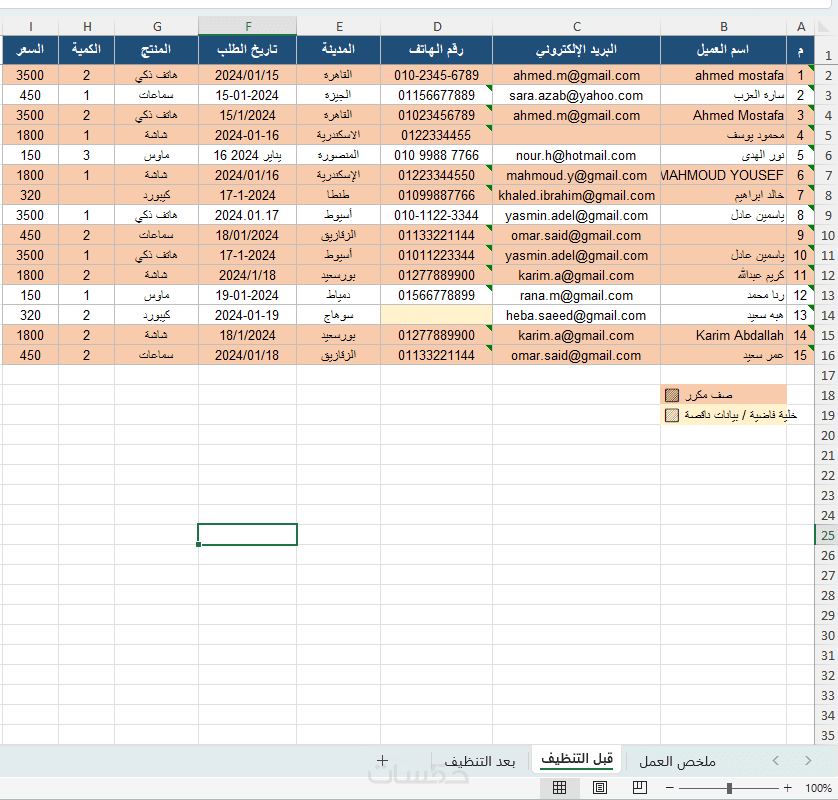Viewport: 838px width, 800px height.
Task: Click the رقم الهاتف header cell
Action: (x=437, y=50)
